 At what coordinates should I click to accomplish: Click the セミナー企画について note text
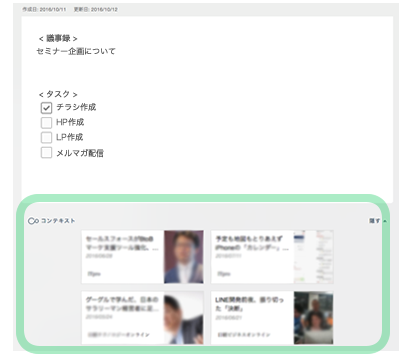click(76, 51)
